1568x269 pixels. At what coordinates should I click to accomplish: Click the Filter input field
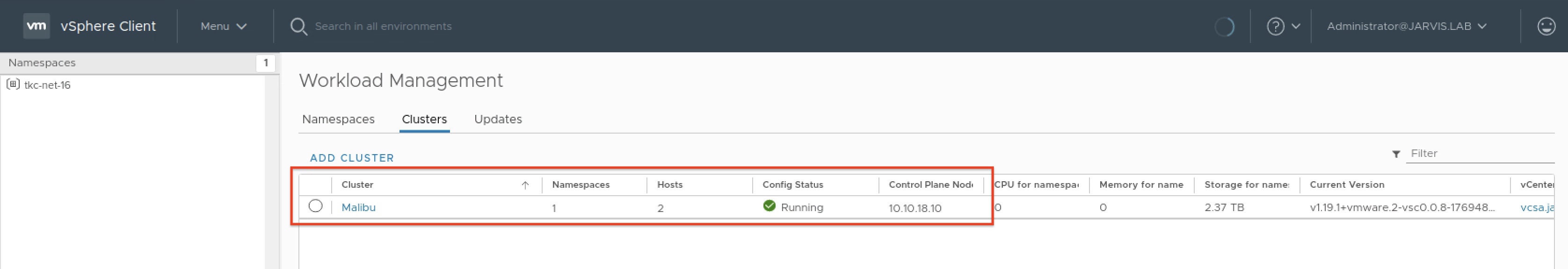pyautogui.click(x=1480, y=154)
